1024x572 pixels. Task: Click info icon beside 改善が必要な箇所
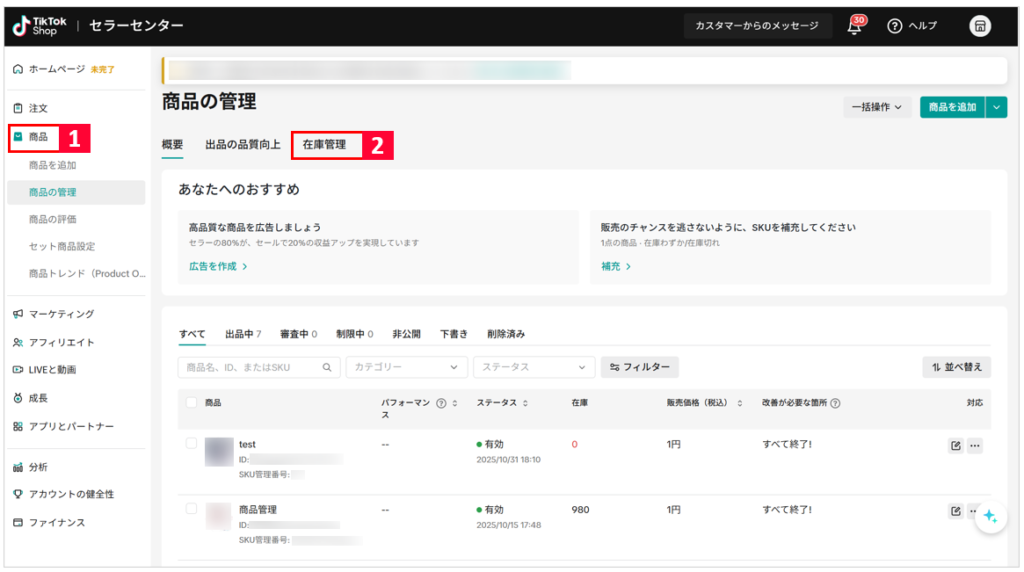click(835, 403)
